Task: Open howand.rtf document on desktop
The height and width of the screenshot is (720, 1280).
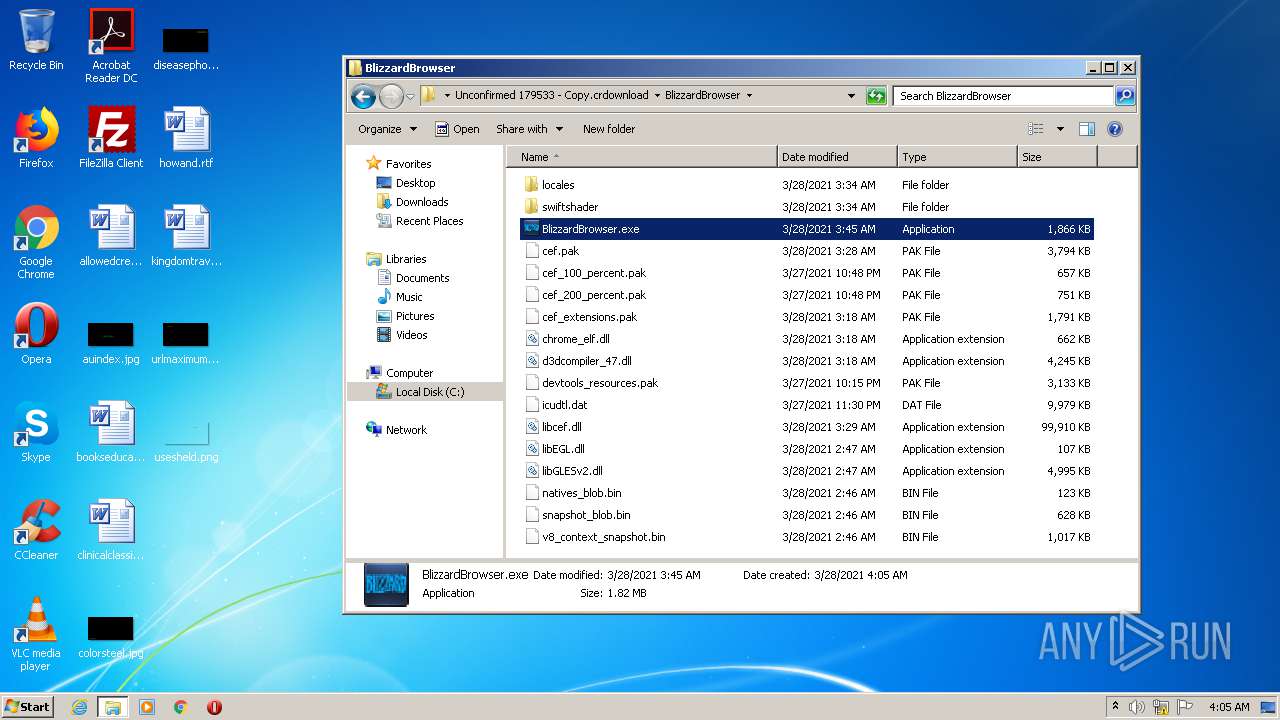Action: (186, 137)
